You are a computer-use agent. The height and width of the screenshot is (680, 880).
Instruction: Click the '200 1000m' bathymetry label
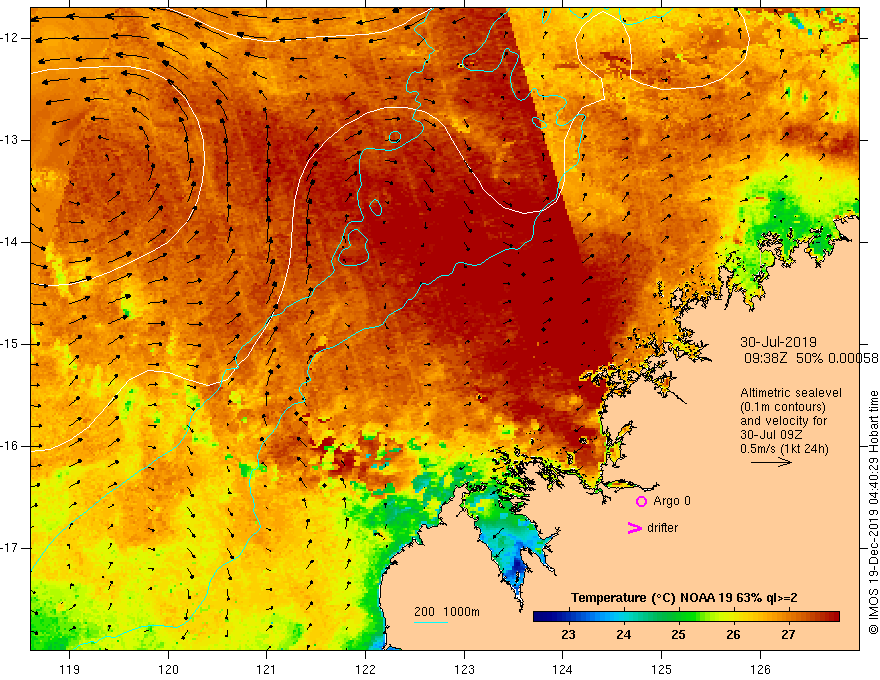click(447, 612)
